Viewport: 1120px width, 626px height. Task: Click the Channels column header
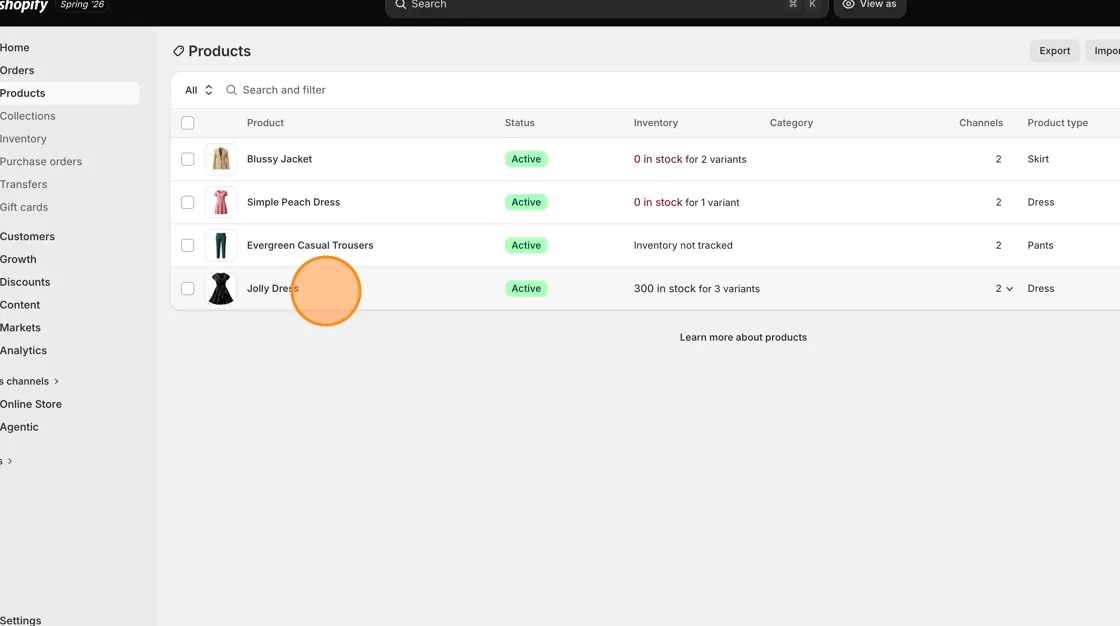981,123
